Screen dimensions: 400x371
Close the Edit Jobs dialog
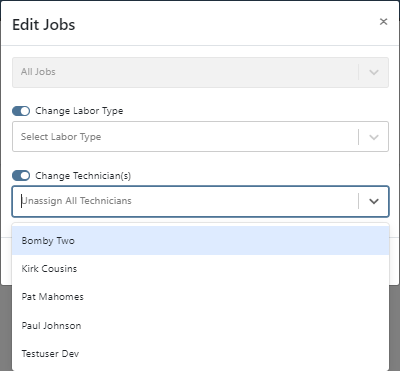383,22
